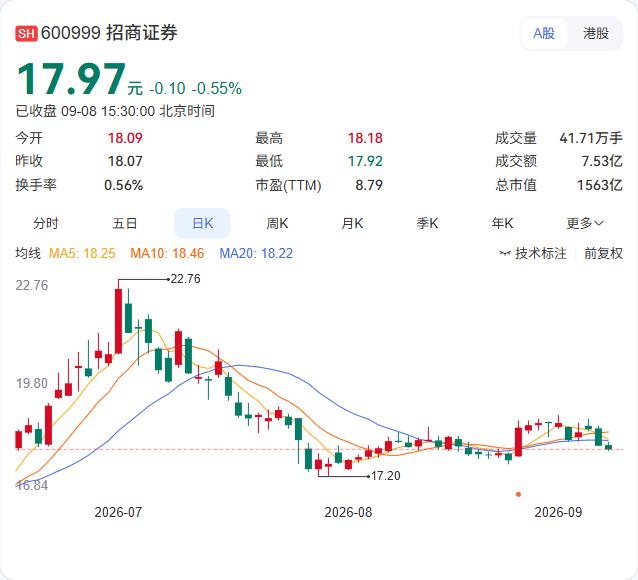Select the 月K chart view

point(352,223)
